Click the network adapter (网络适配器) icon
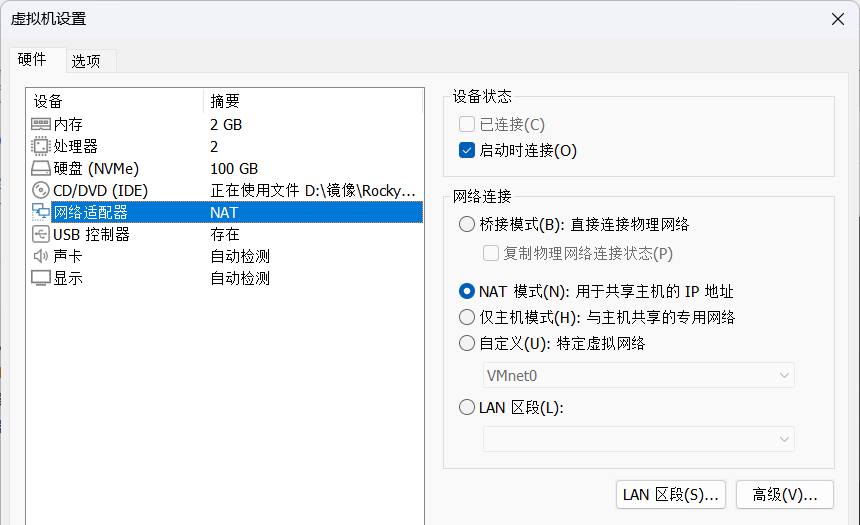Screen dimensions: 860x525 point(41,212)
